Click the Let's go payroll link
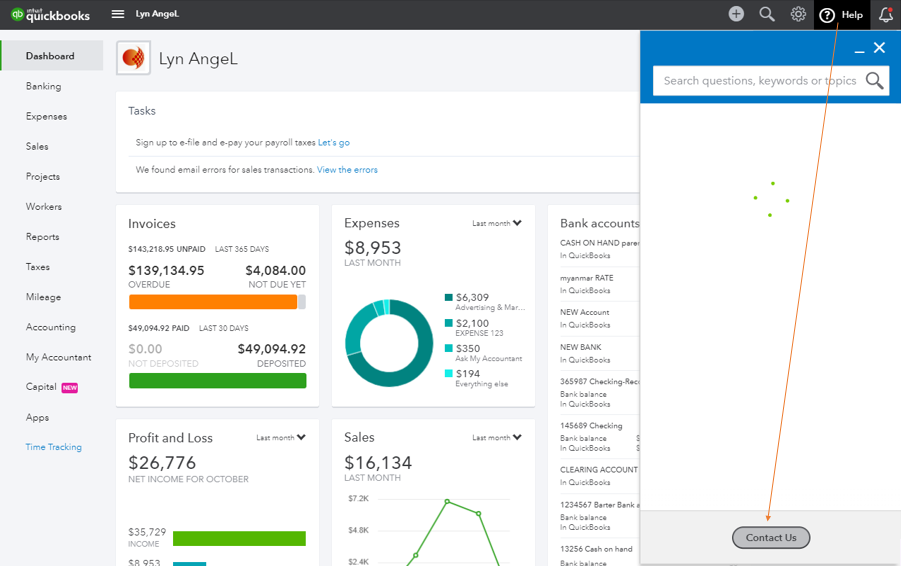The image size is (901, 566). 334,143
